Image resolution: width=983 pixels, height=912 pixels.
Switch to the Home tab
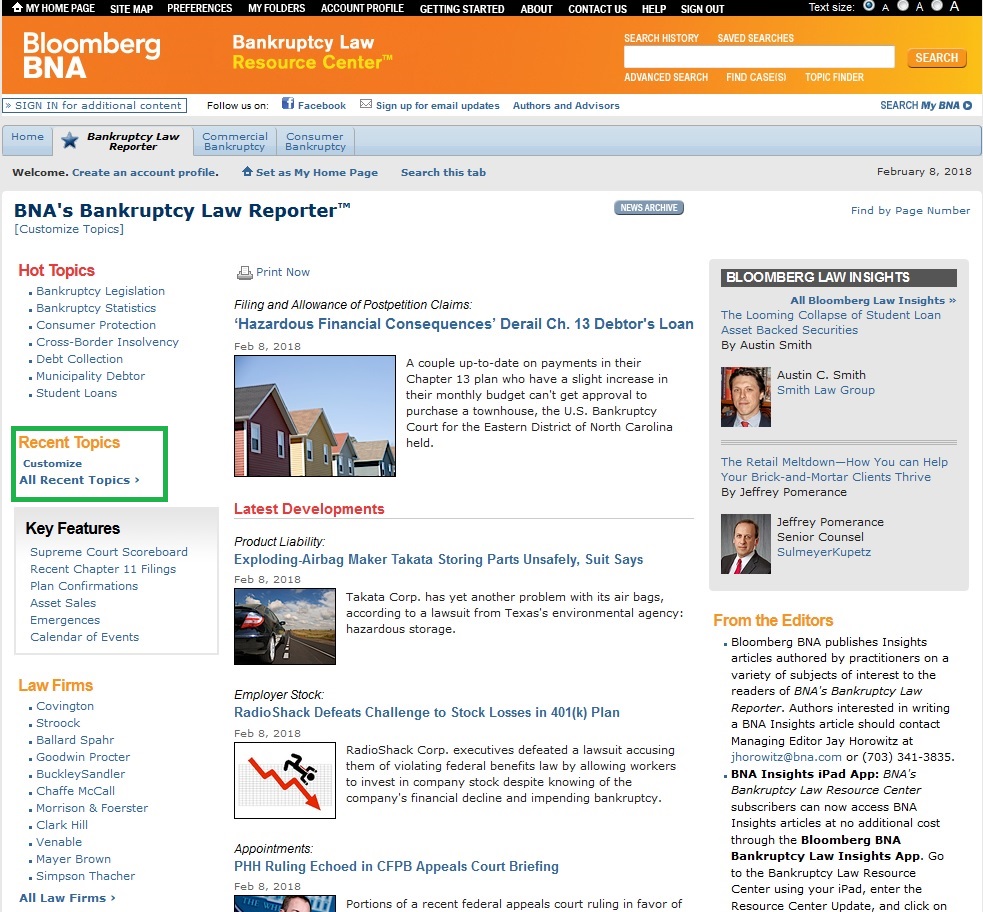pyautogui.click(x=28, y=137)
